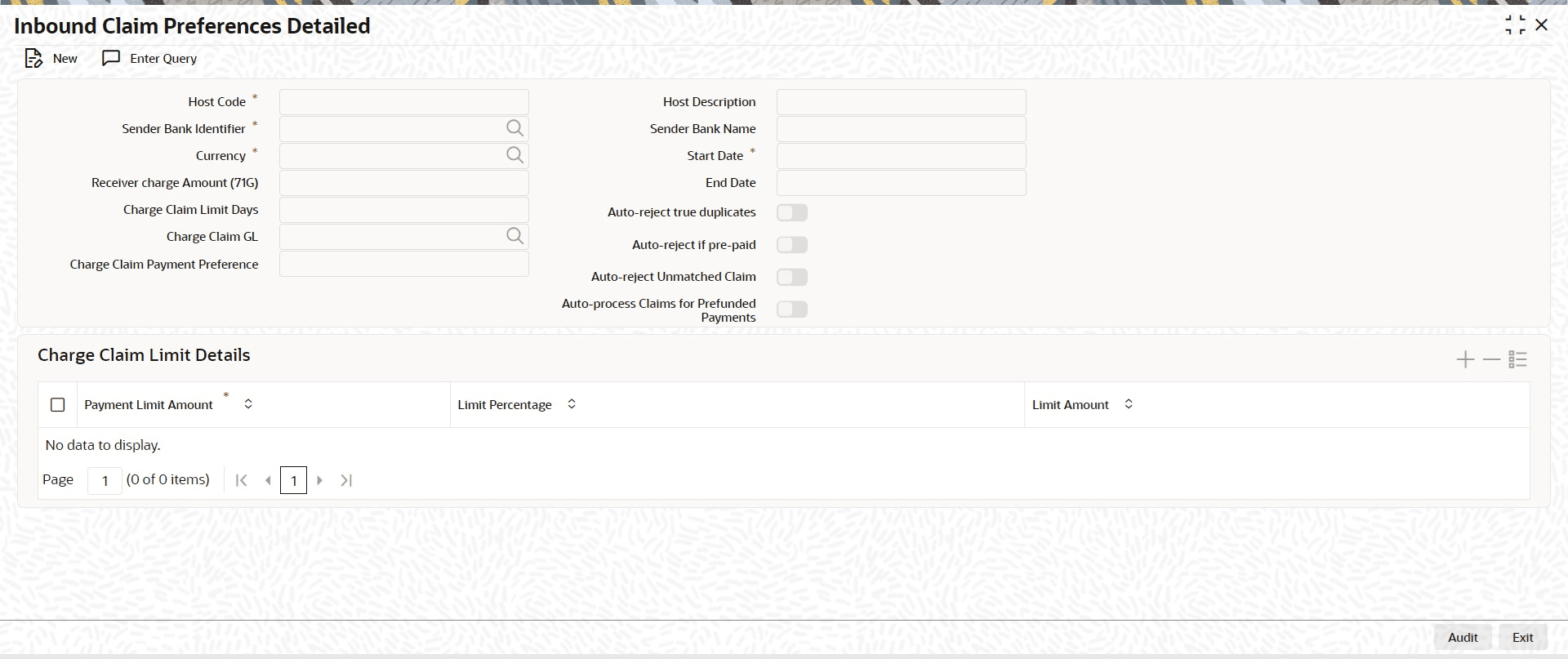The image size is (1568, 659).
Task: Click Charge Claim Limit Days field
Action: click(x=404, y=210)
